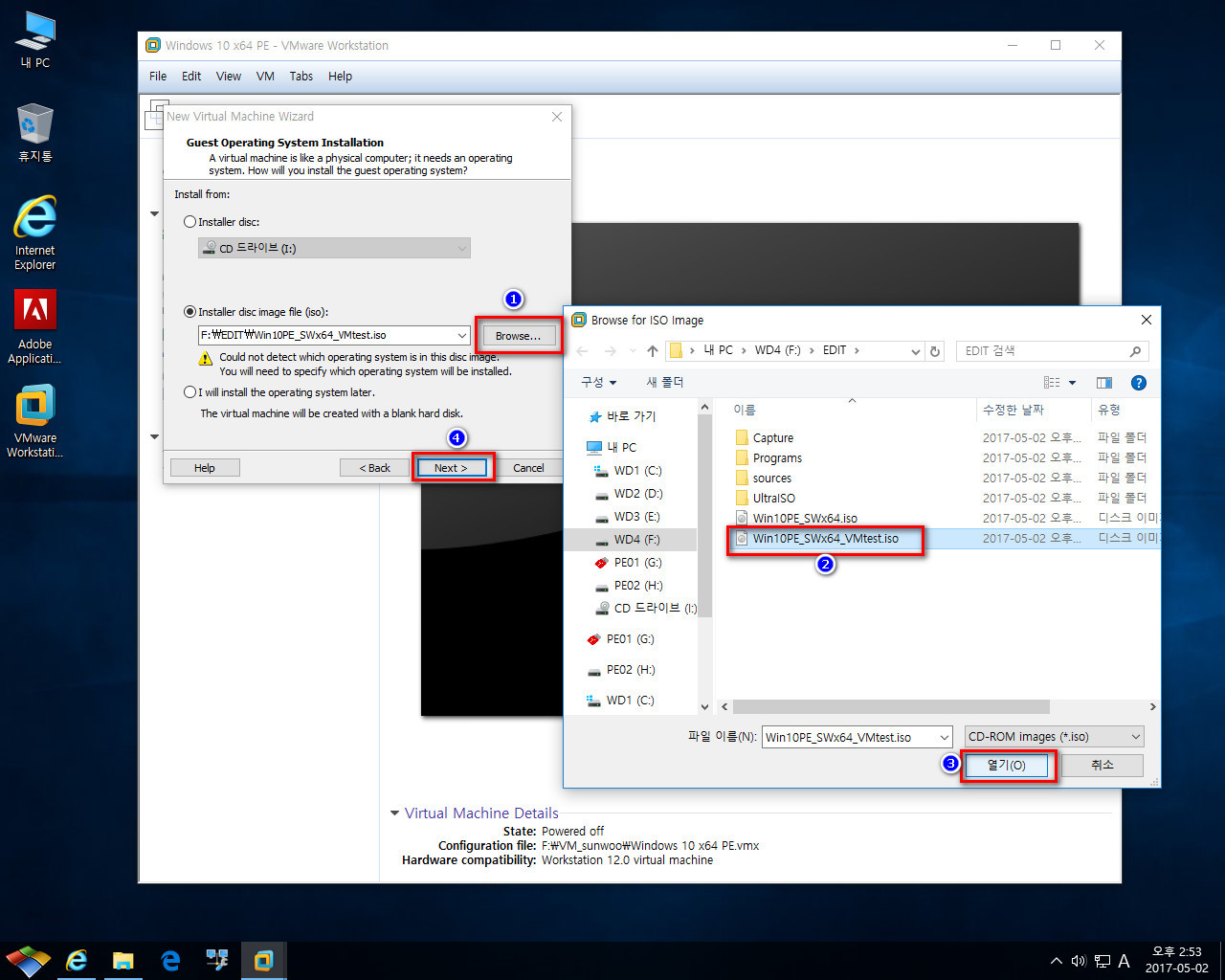The width and height of the screenshot is (1225, 980).
Task: Open the File menu in VMware
Action: click(x=158, y=77)
